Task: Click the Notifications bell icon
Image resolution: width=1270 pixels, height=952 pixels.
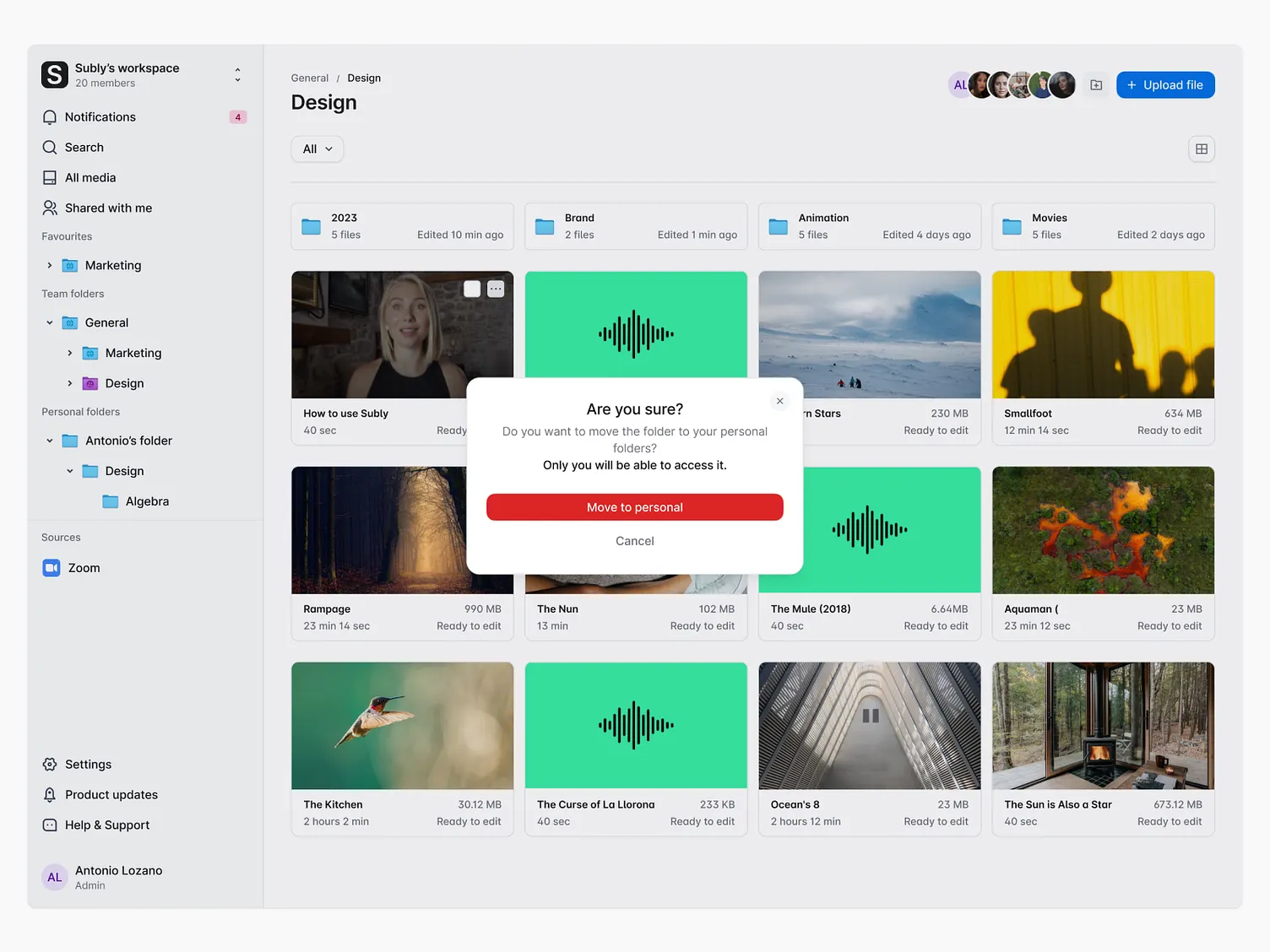Action: point(50,117)
